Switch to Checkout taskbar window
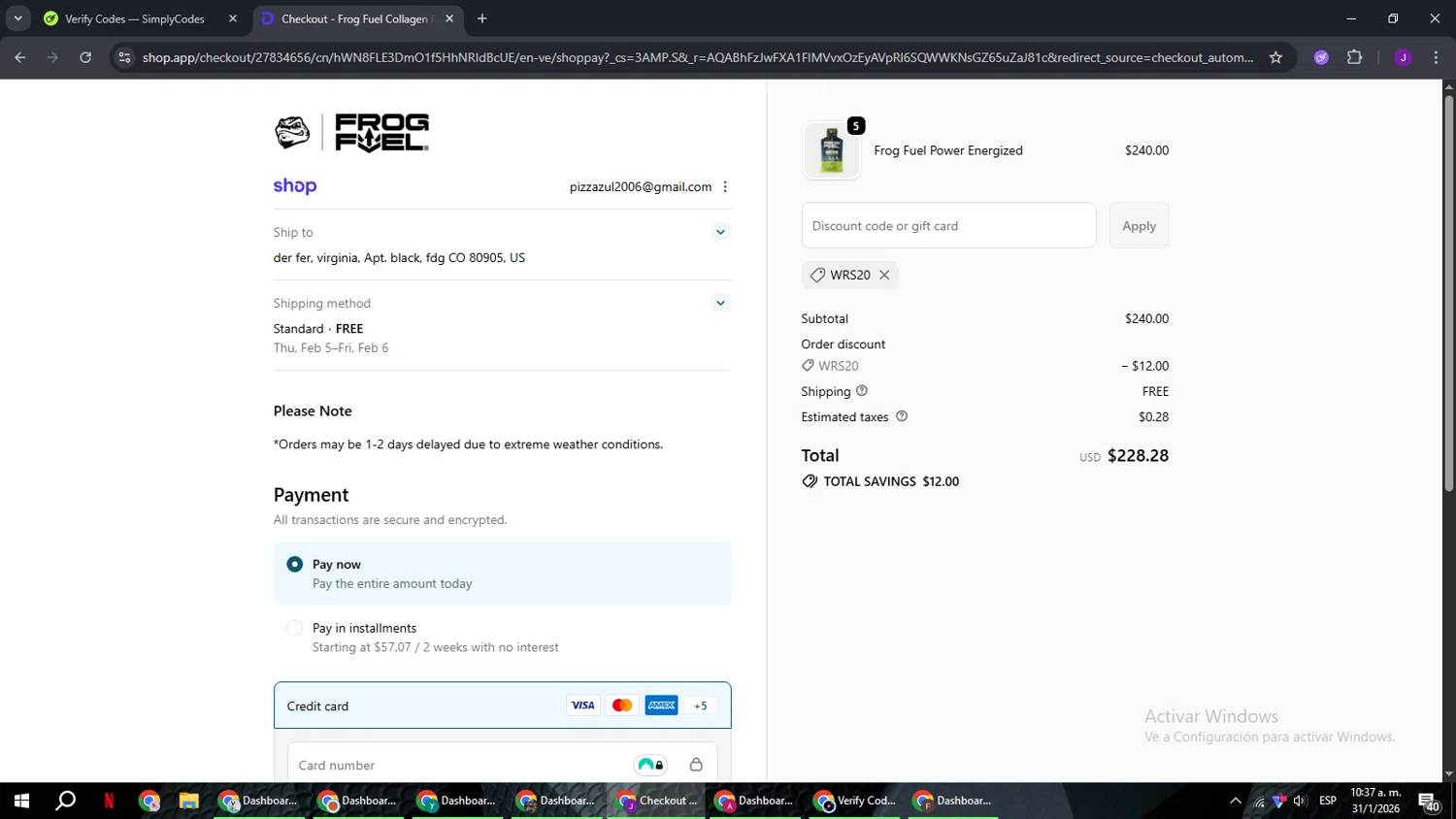This screenshot has height=819, width=1456. tap(657, 801)
